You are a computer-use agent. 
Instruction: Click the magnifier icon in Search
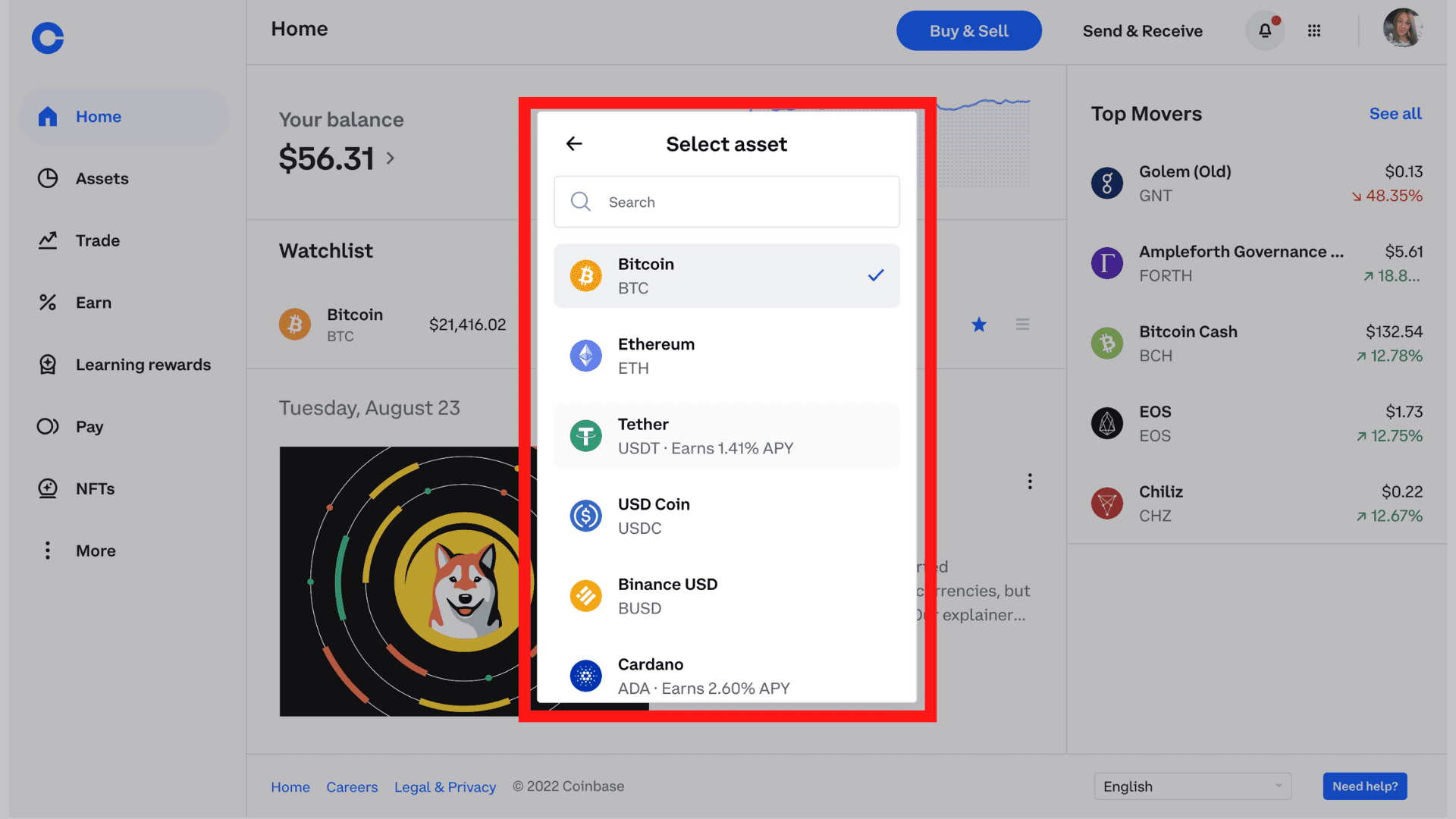click(581, 202)
